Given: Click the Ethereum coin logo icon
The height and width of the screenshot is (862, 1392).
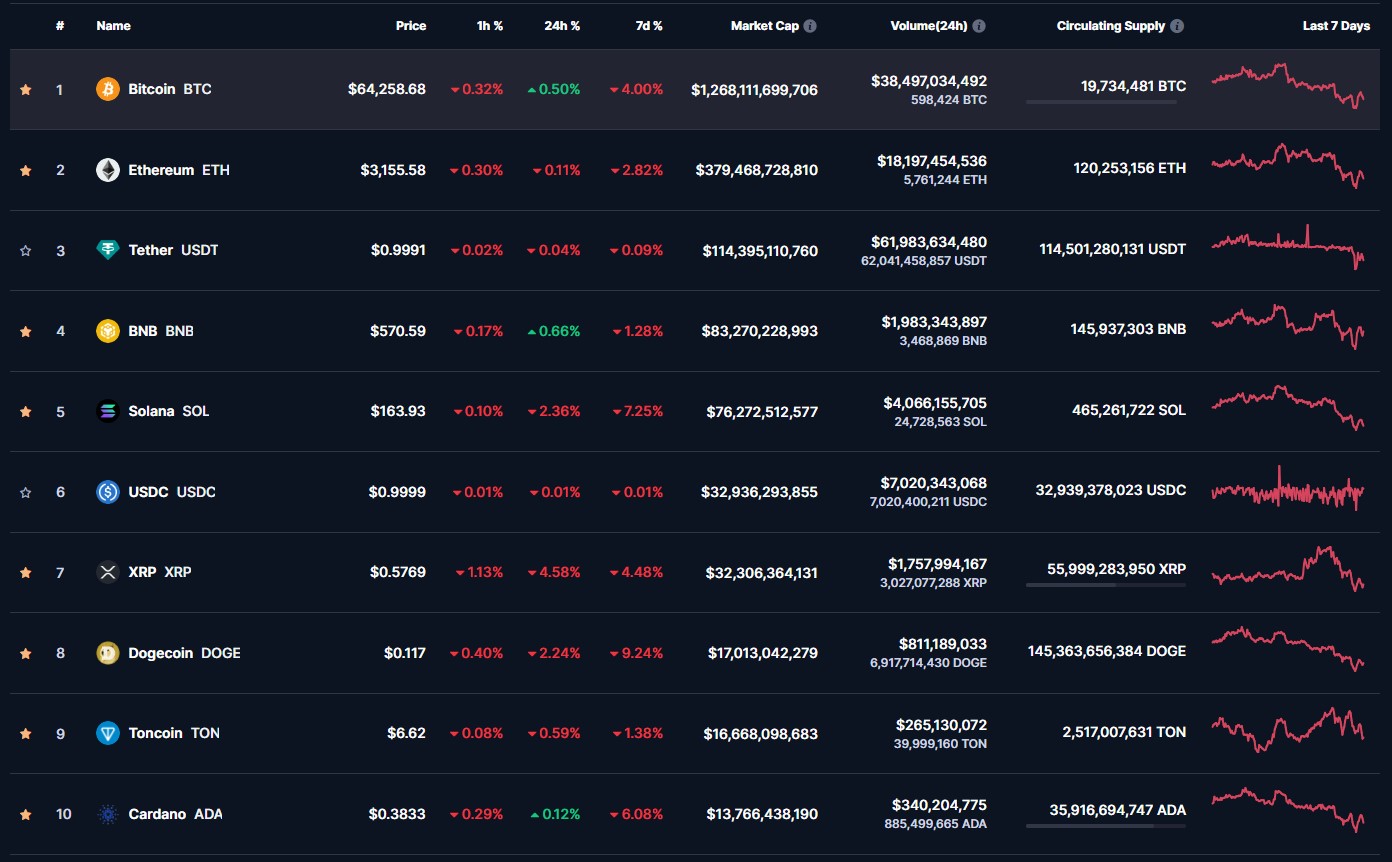Looking at the screenshot, I should click(107, 170).
